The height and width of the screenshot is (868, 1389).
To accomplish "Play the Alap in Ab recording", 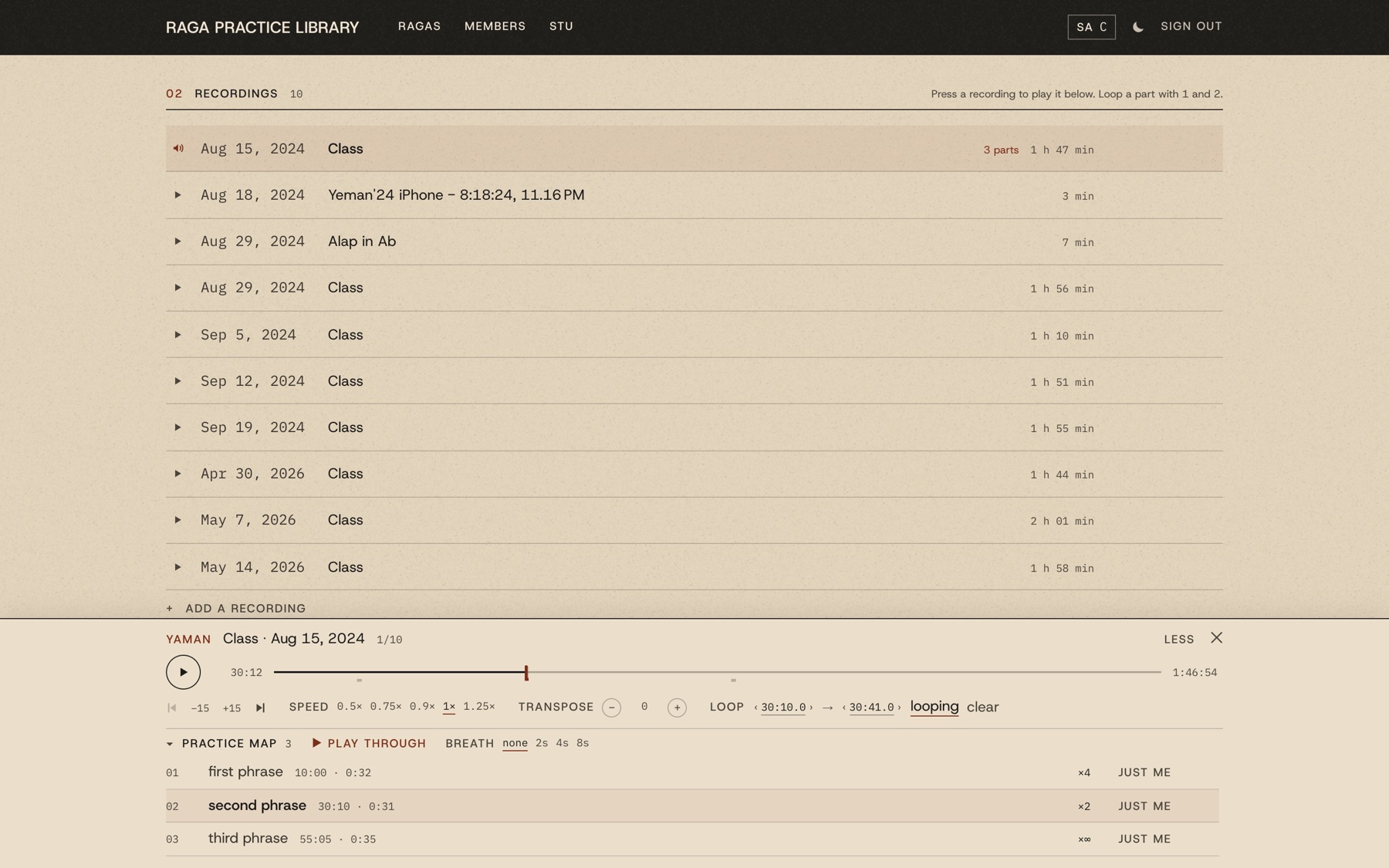I will [x=177, y=241].
